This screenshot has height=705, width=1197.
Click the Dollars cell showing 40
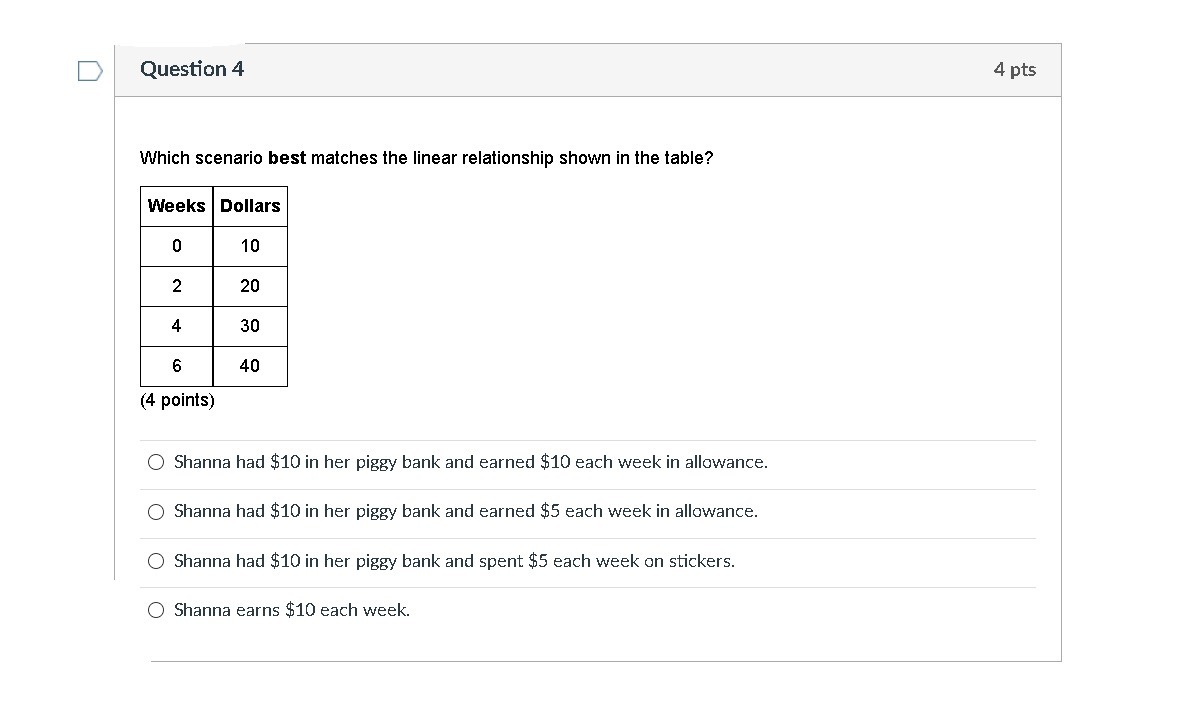tap(250, 366)
